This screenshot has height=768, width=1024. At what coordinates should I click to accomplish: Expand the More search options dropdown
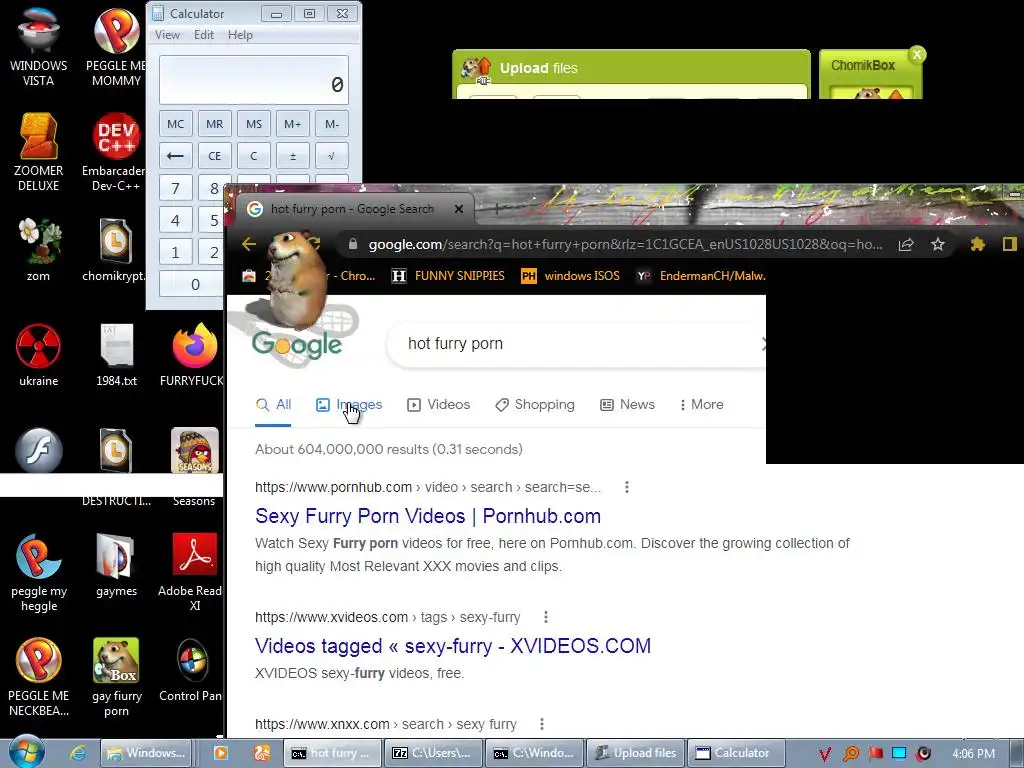tap(701, 404)
